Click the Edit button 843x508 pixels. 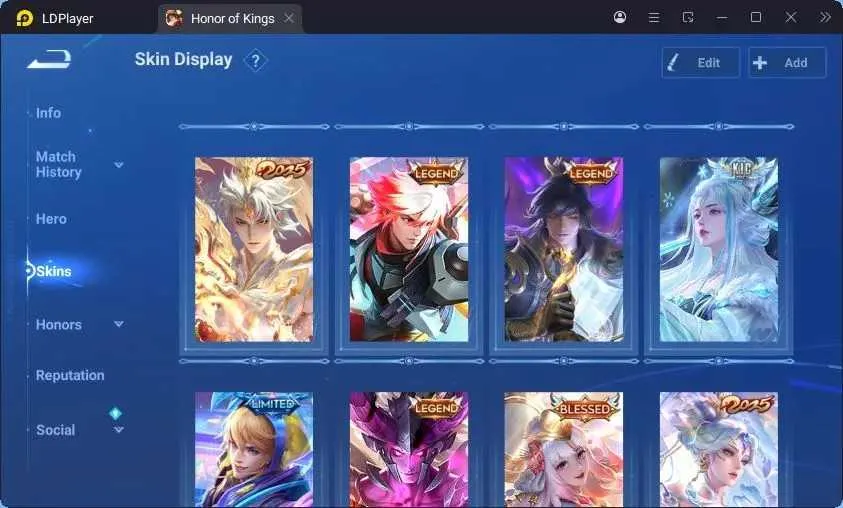pos(701,63)
